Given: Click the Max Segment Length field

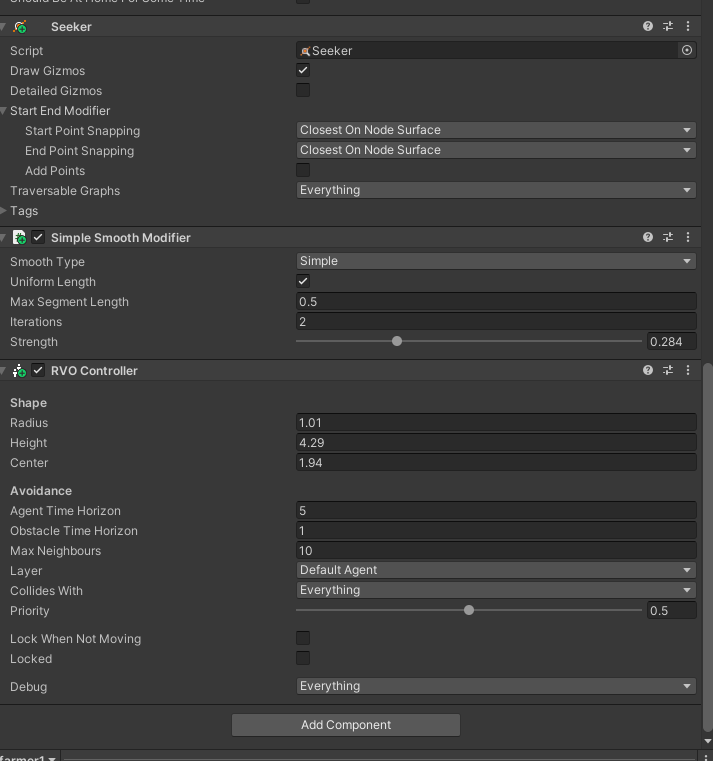Looking at the screenshot, I should tap(496, 302).
